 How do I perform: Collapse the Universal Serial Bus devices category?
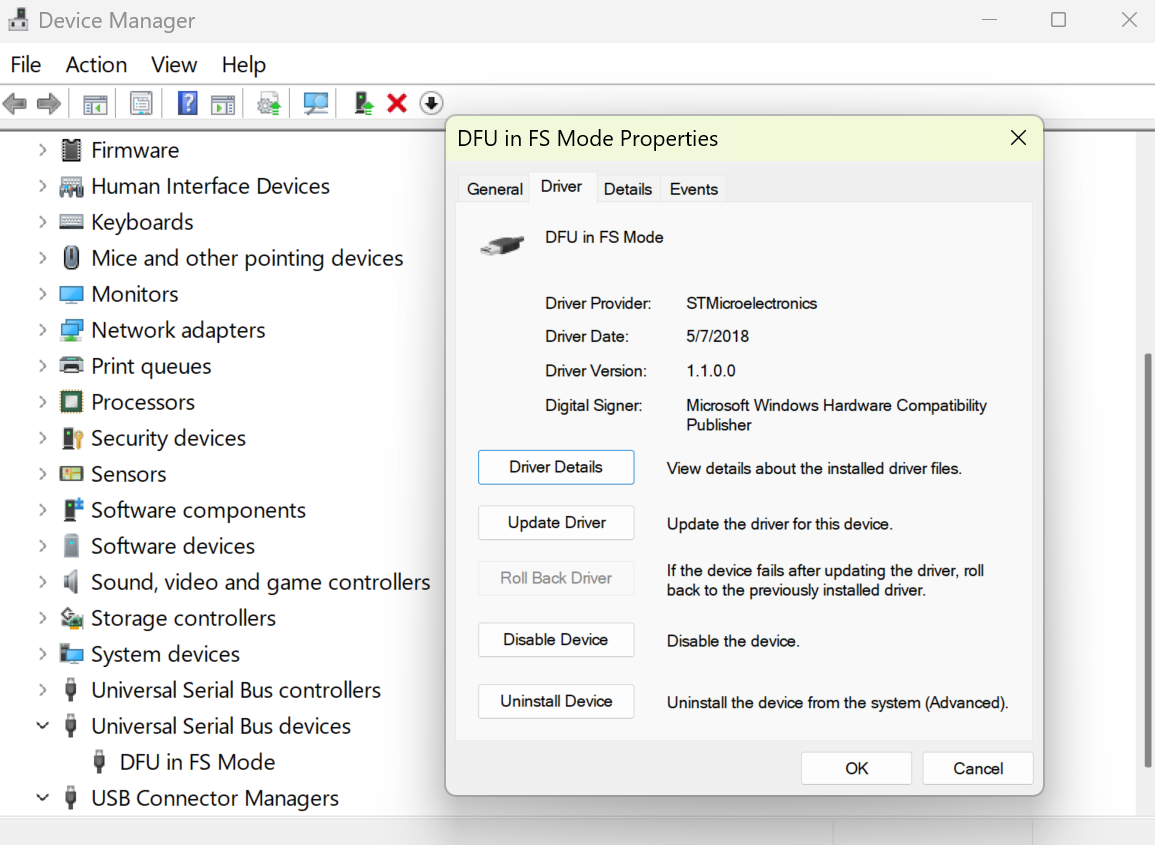[42, 726]
